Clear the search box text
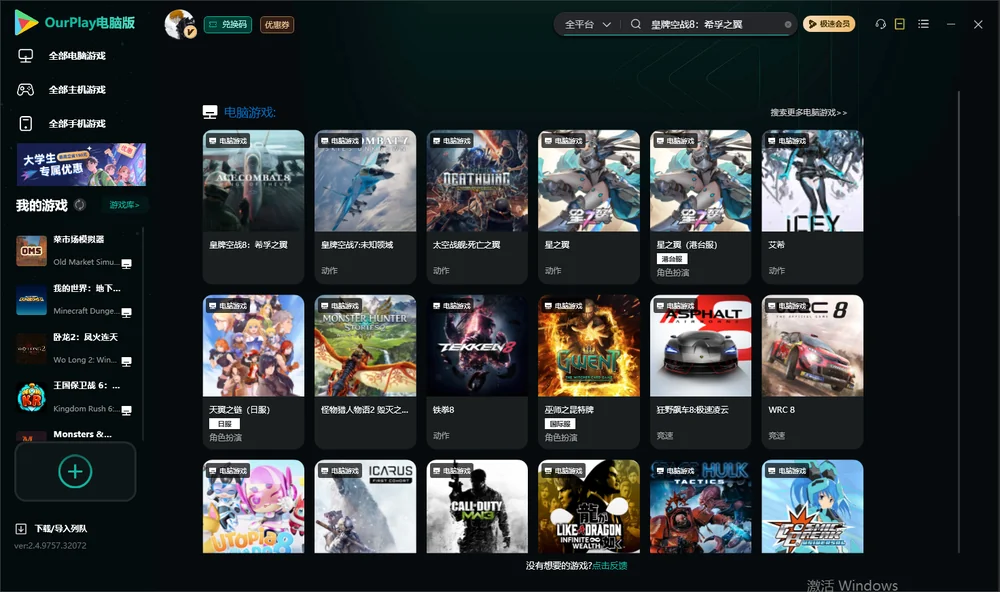This screenshot has height=592, width=1000. pos(788,25)
